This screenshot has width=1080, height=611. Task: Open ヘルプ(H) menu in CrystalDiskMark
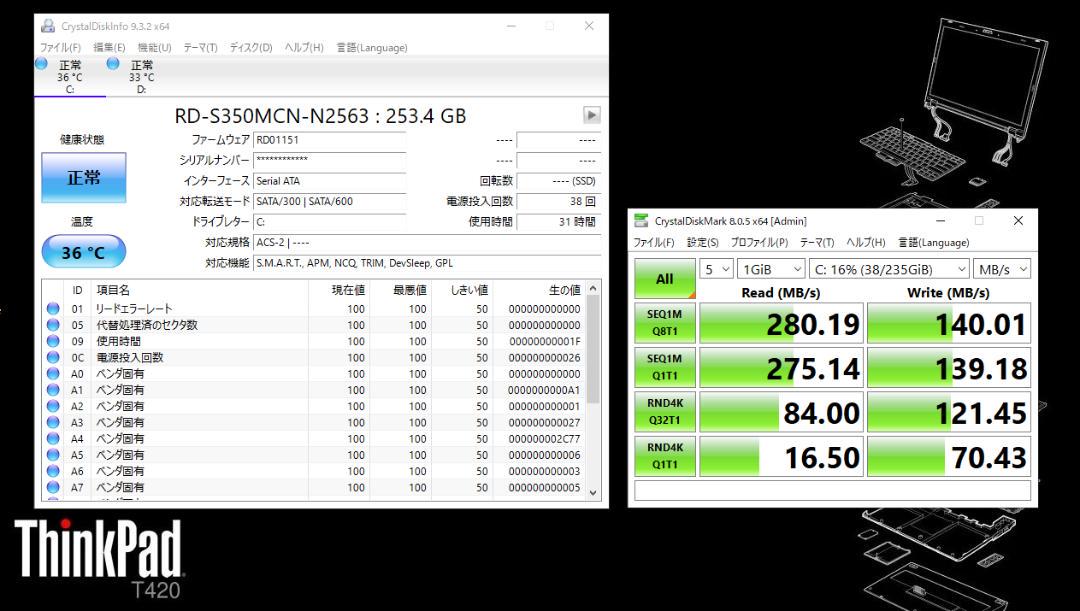click(x=866, y=242)
